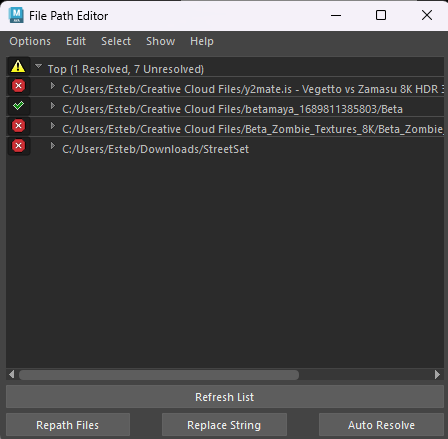Click the Auto Resolve button
448x439 pixels.
[x=381, y=425]
